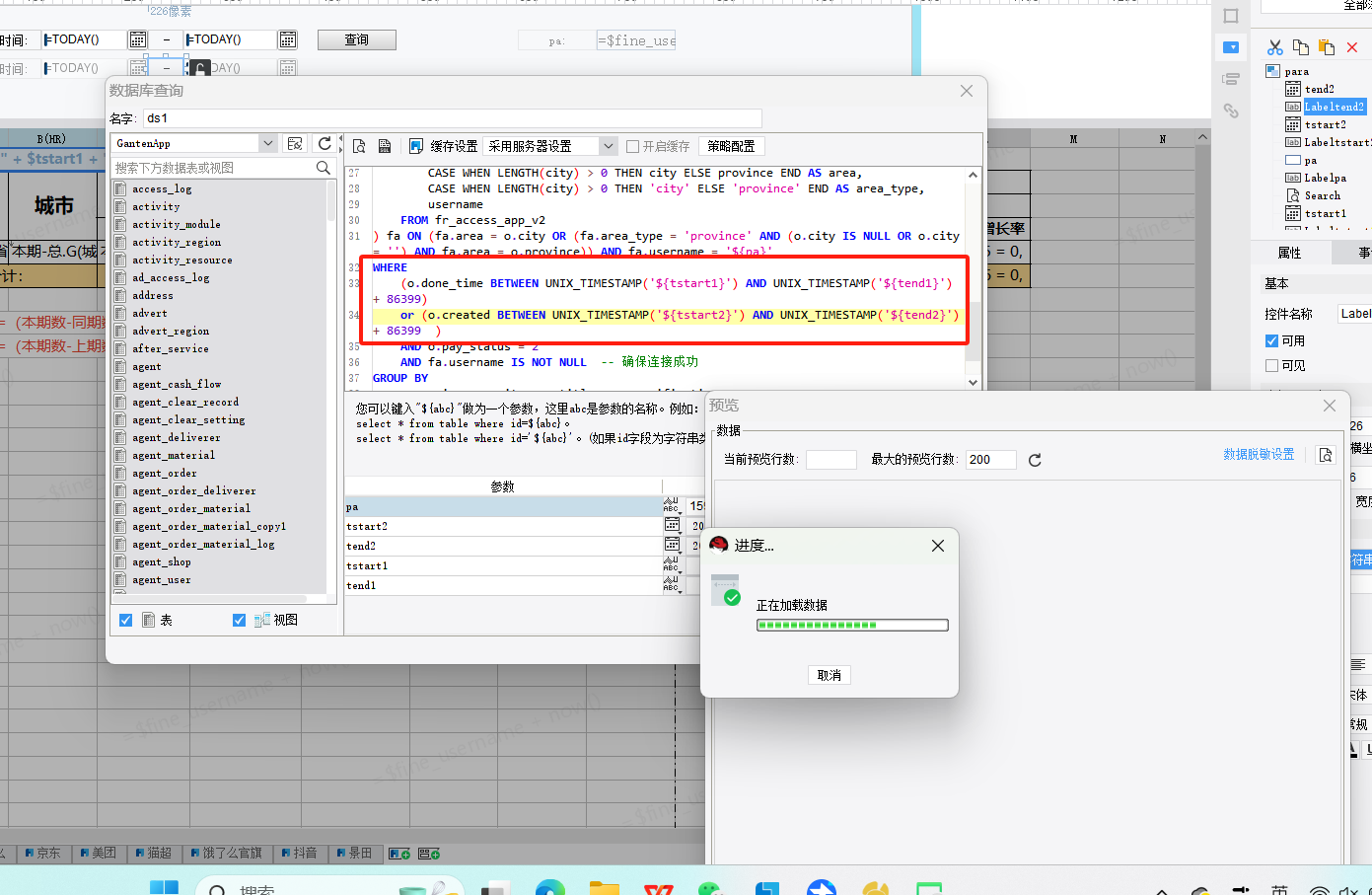Click the add form sheet icon at tabs end
Image resolution: width=1372 pixels, height=895 pixels.
429,854
